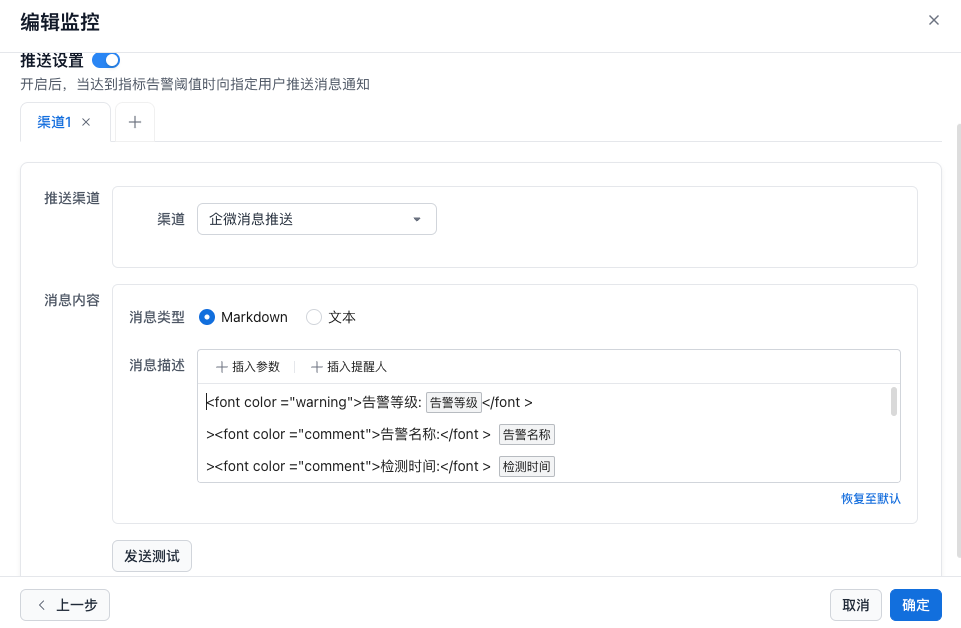Viewport: 961px width, 628px height.
Task: Click the 告警名称 parameter tag
Action: 527,435
